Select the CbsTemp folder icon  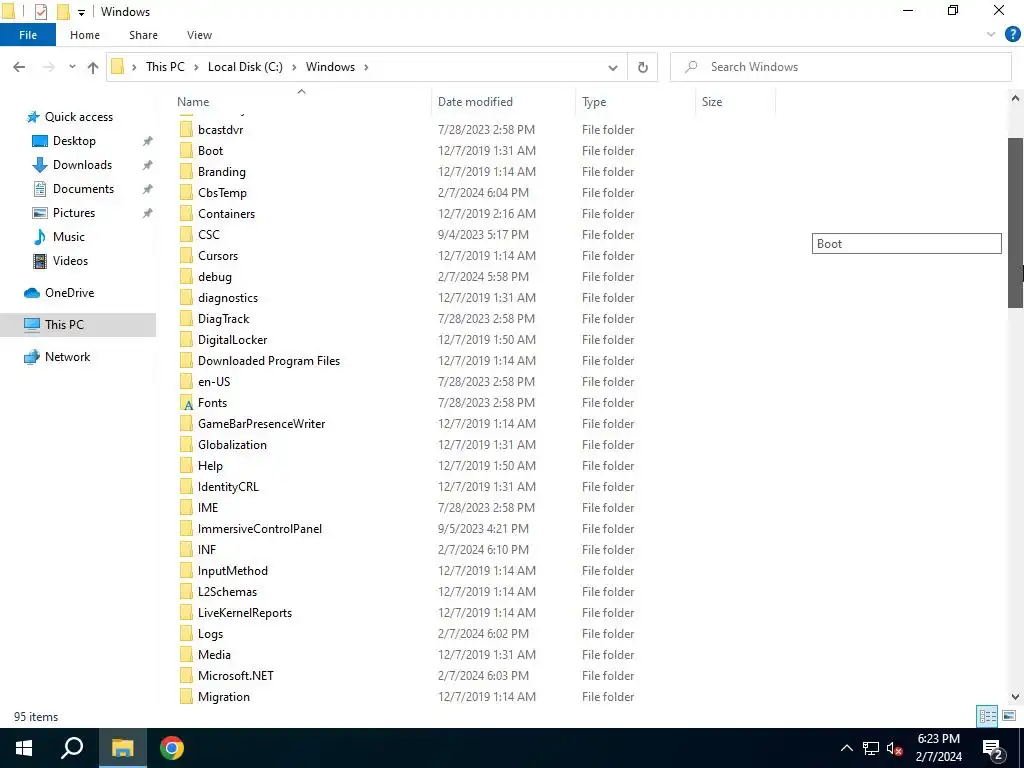[186, 193]
